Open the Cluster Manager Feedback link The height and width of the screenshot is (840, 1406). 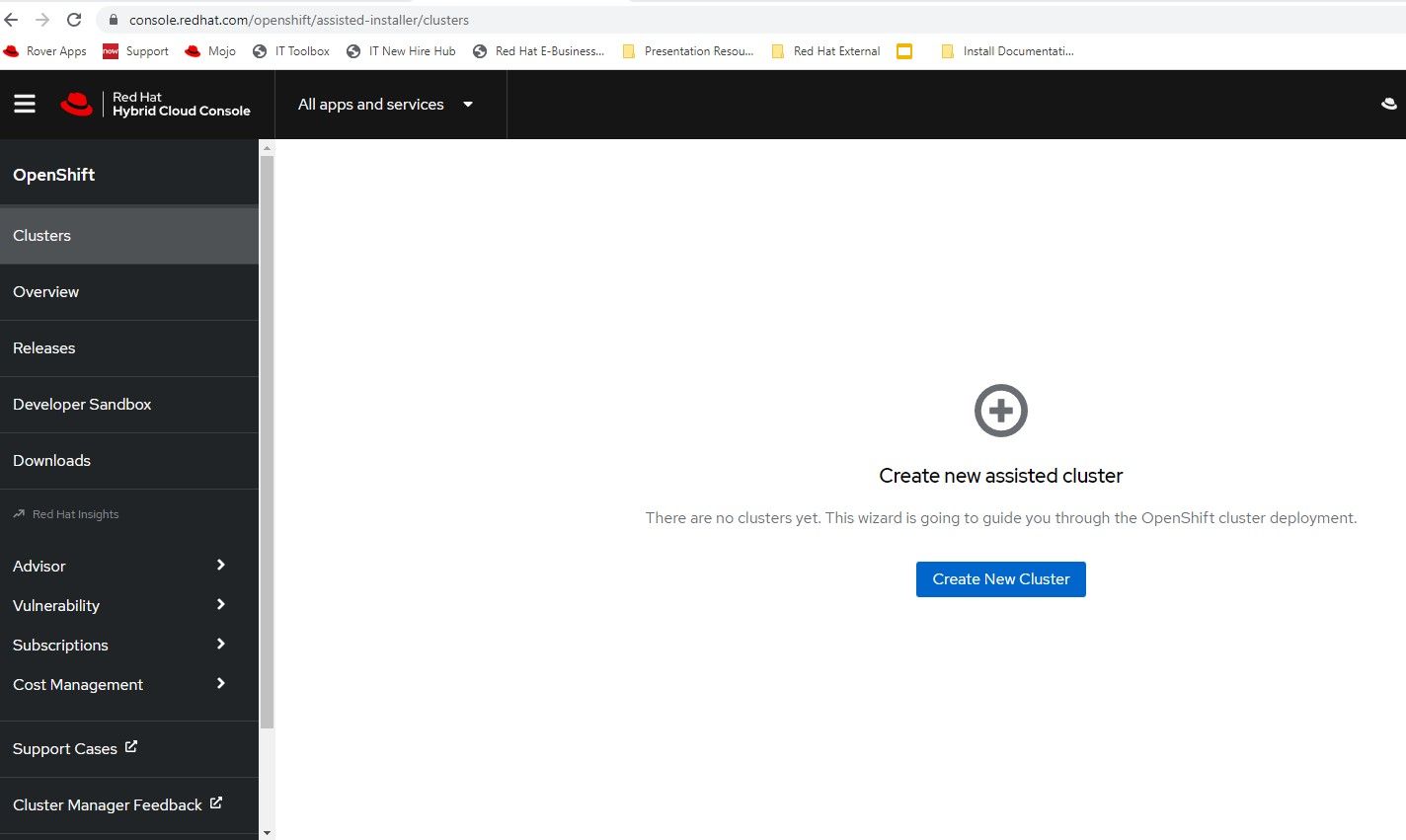(x=108, y=805)
